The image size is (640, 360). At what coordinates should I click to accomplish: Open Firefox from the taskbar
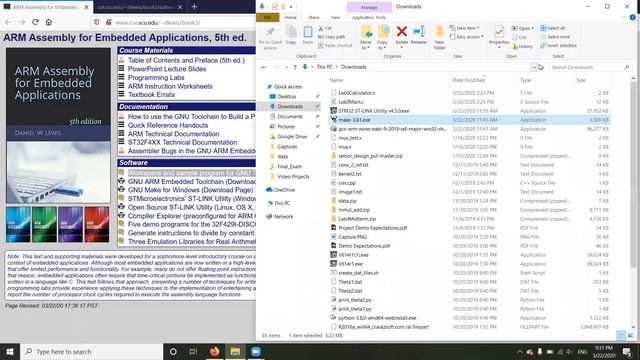pyautogui.click(x=214, y=351)
